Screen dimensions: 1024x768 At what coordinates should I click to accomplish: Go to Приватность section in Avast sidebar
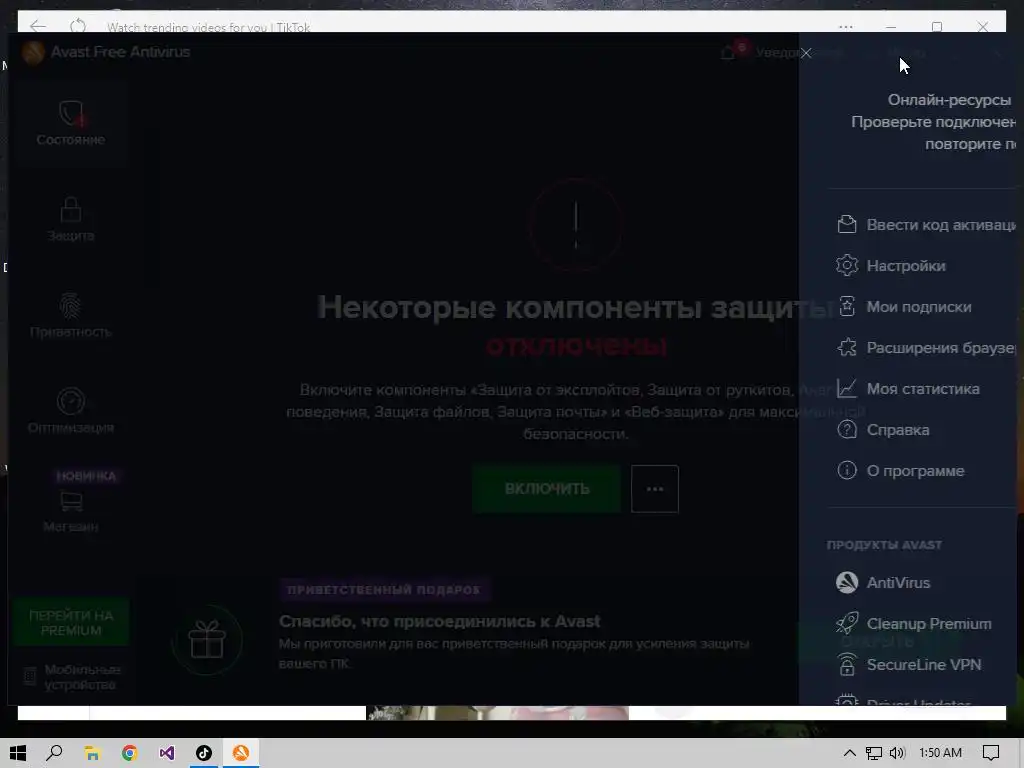point(71,315)
